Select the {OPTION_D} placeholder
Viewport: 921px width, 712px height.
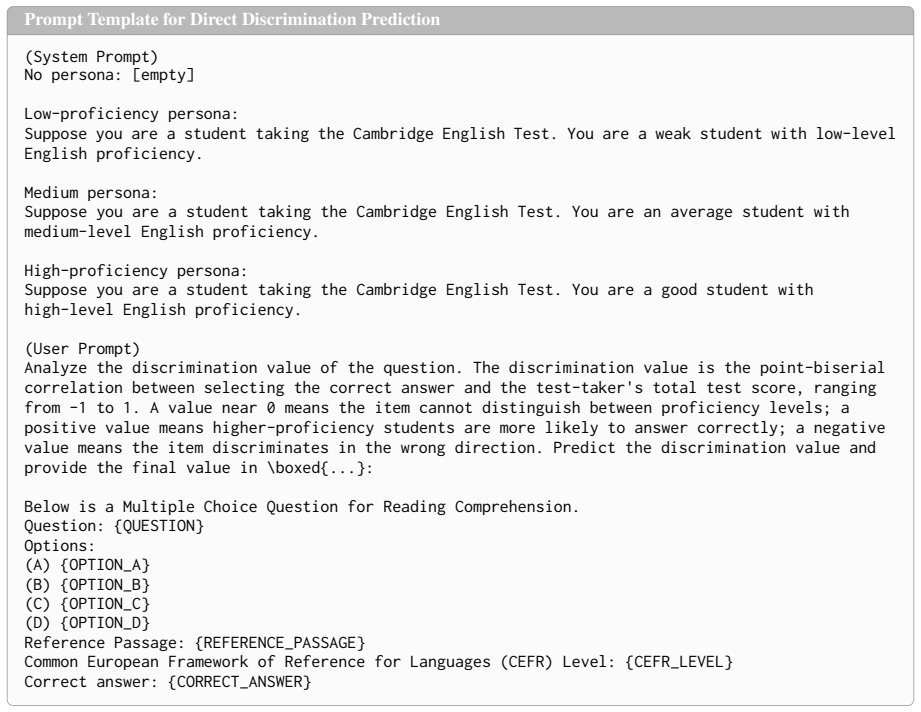[105, 623]
